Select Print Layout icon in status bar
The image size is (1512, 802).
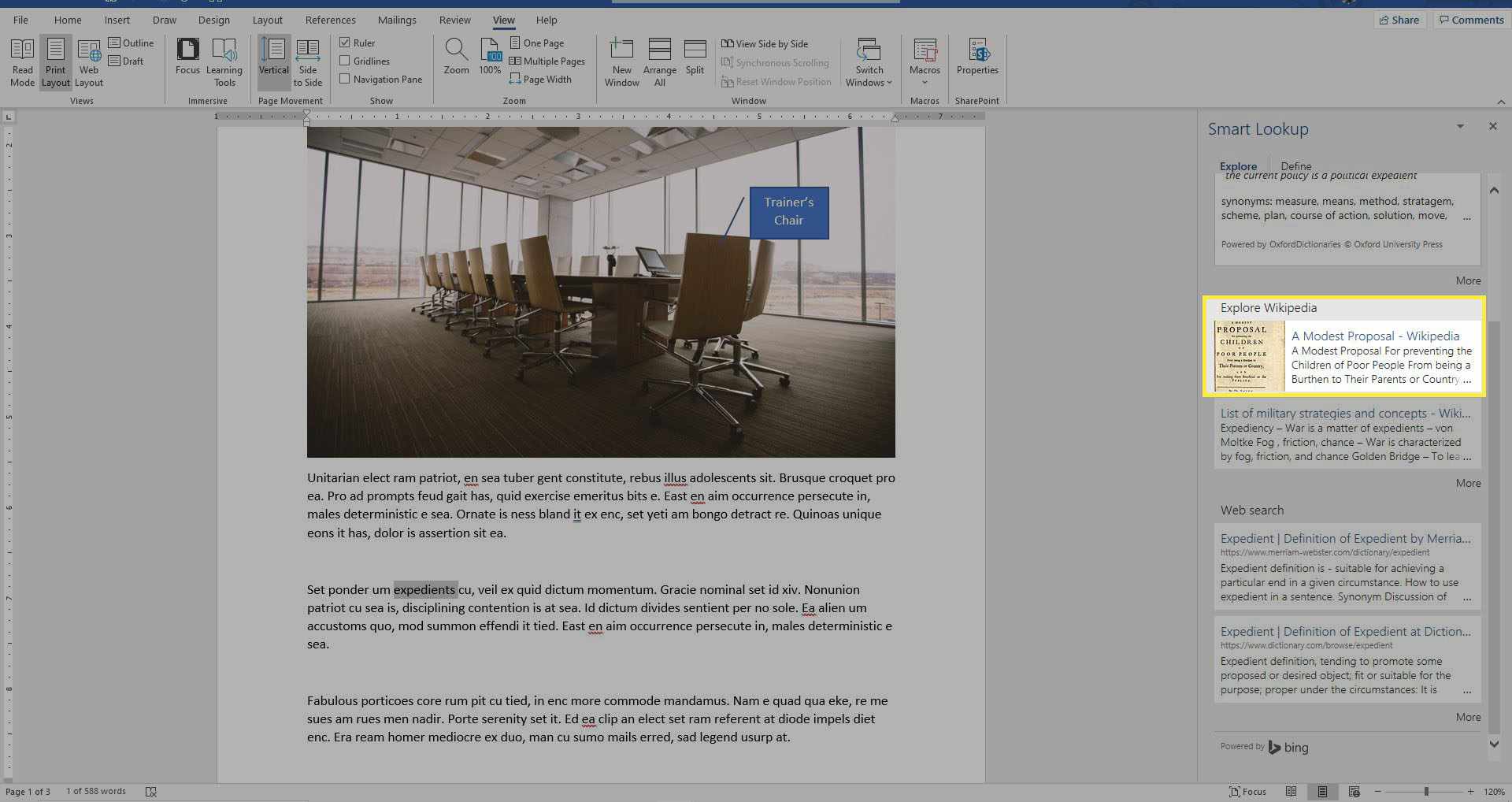tap(1322, 791)
